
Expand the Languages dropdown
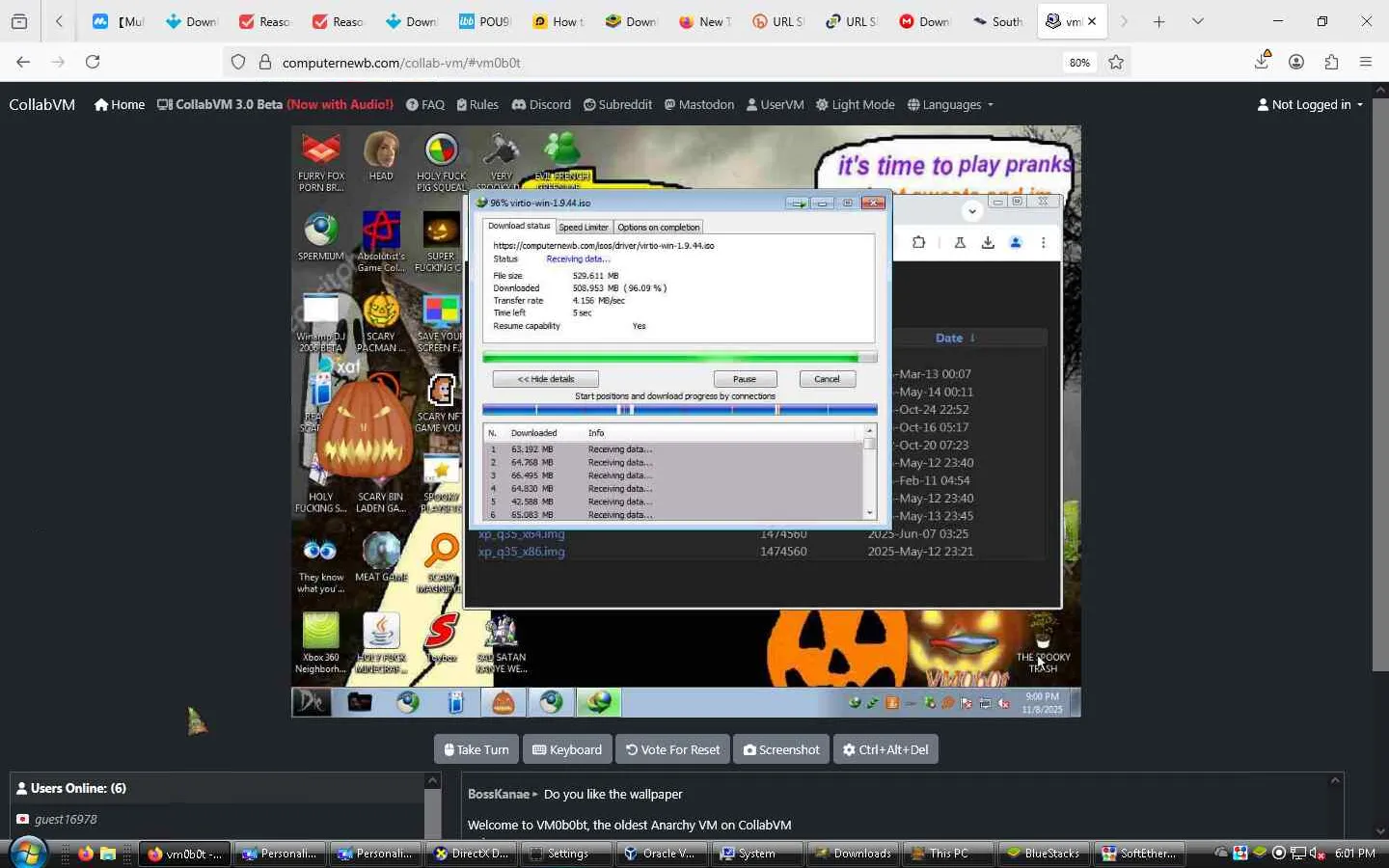coord(950,104)
